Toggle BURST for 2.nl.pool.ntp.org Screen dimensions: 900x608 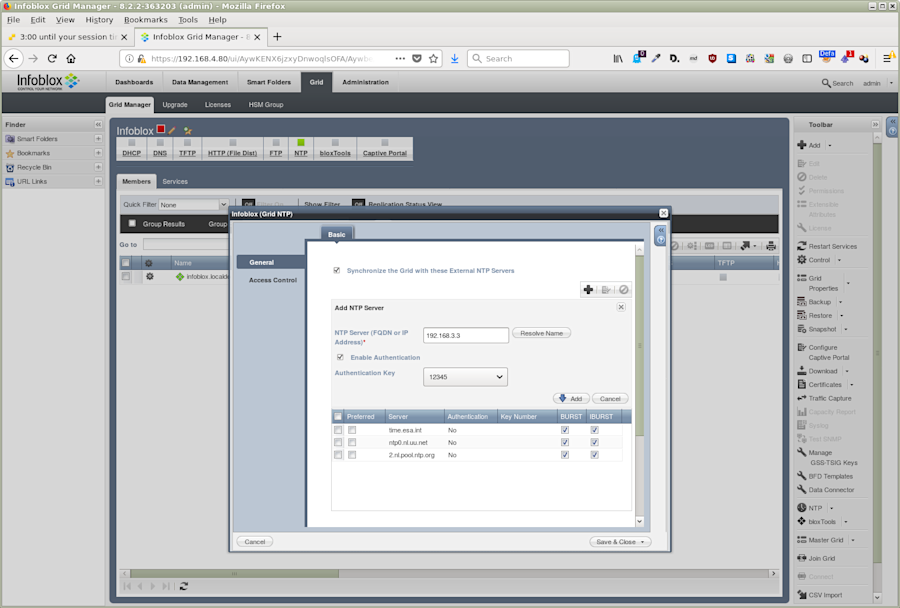565,455
